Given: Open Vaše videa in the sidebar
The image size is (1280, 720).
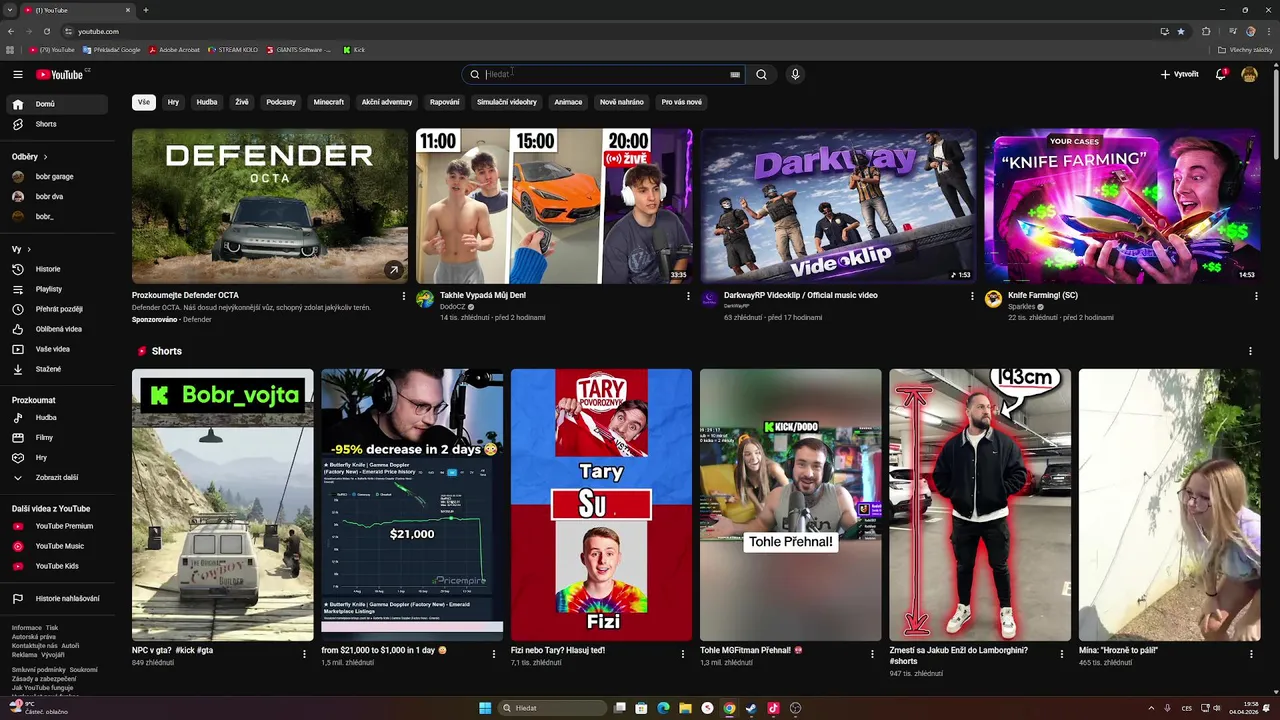Looking at the screenshot, I should [x=57, y=349].
